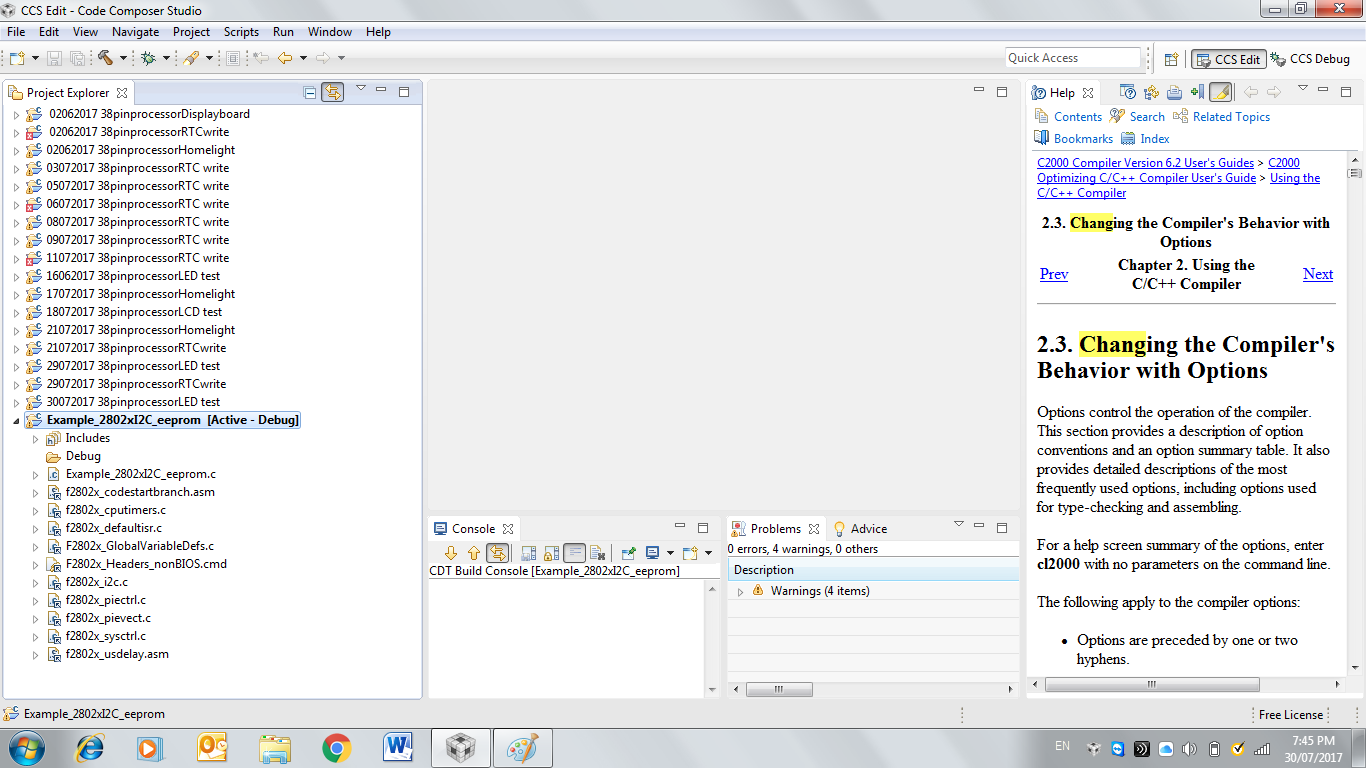Screen dimensions: 1366x768
Task: Click the flashlight Search icon in toolbar
Action: (x=191, y=58)
